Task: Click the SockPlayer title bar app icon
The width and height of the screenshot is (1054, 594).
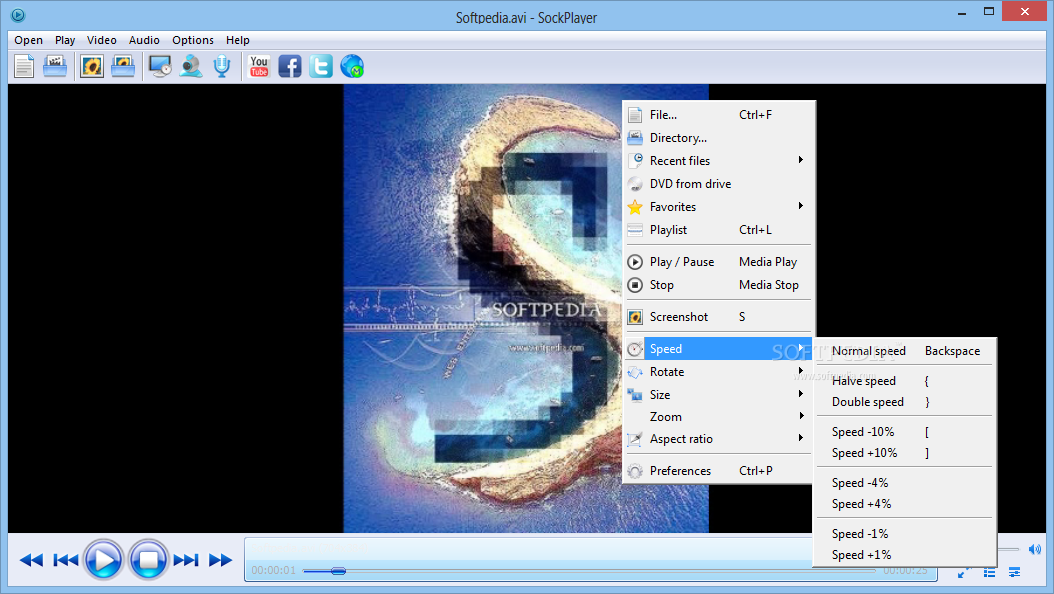Action: [18, 14]
